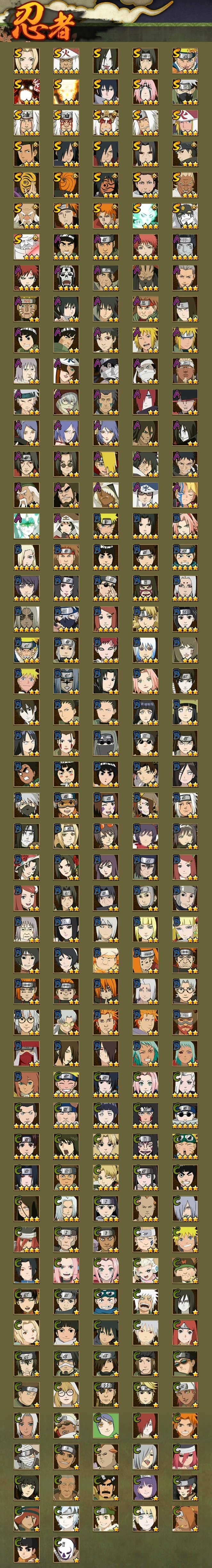The image size is (212, 1568).
Task: Open the first portrait, blonde S-rank Tsunade
Action: (26, 61)
